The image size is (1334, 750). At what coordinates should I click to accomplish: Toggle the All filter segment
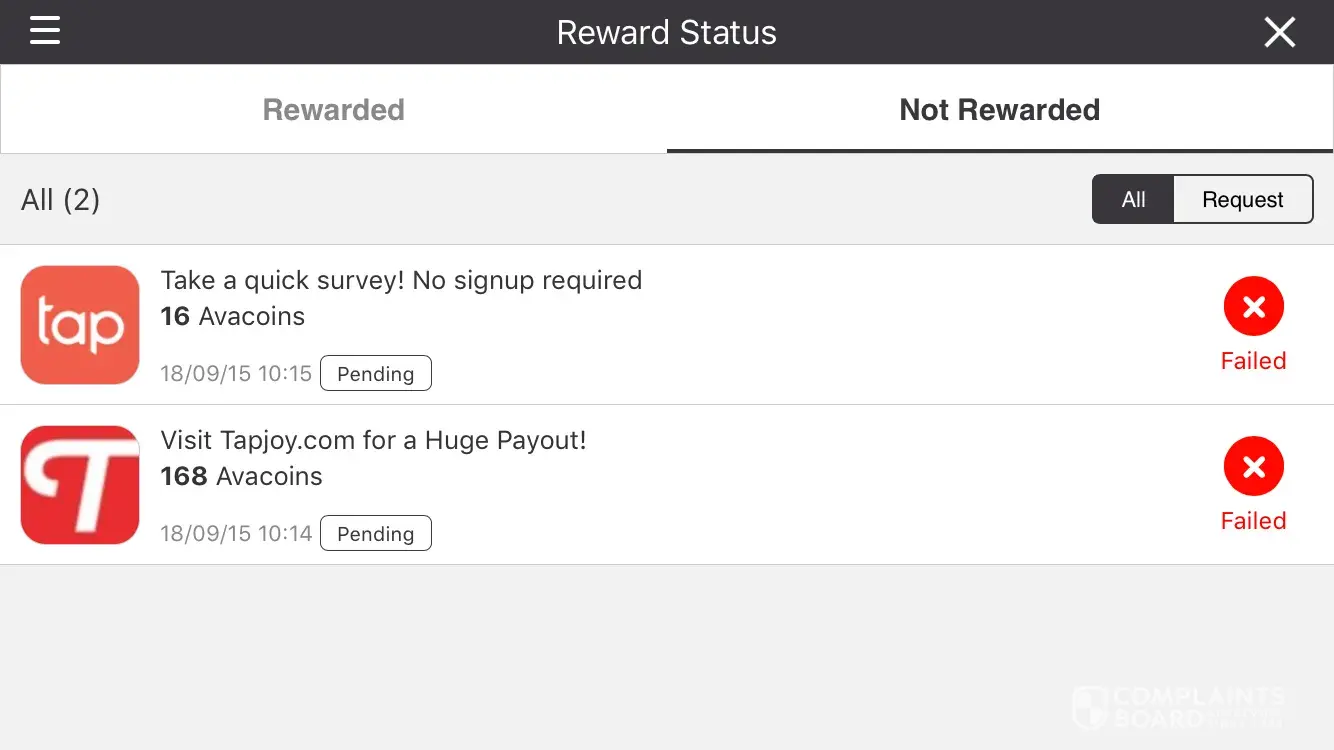pos(1133,200)
